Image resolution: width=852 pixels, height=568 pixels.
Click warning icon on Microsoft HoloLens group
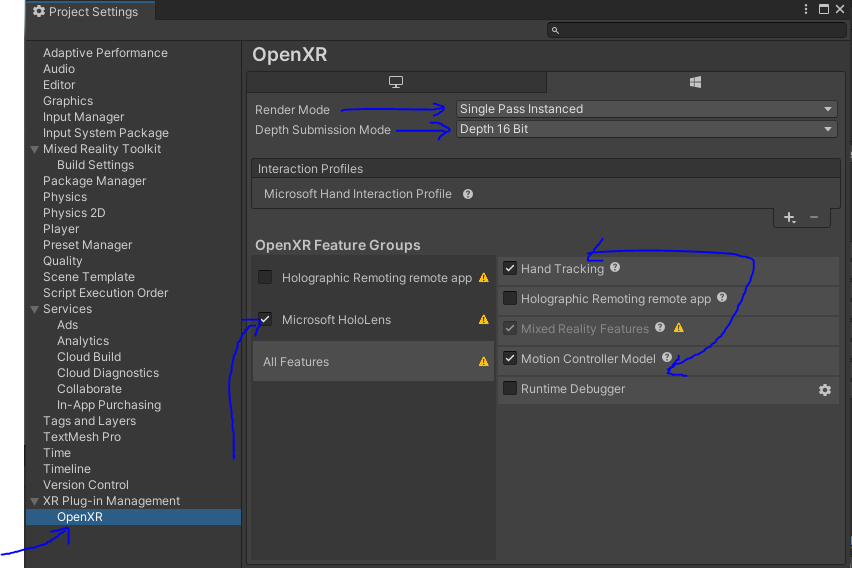coord(484,320)
